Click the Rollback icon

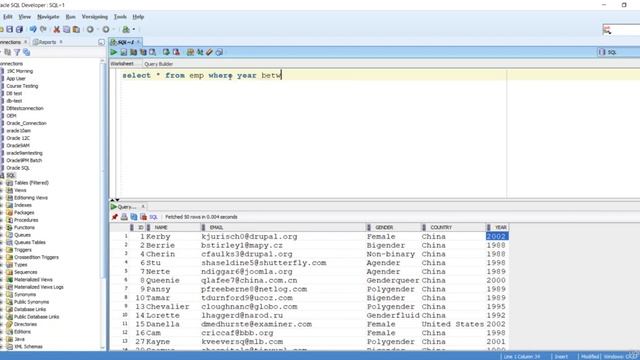coord(176,52)
